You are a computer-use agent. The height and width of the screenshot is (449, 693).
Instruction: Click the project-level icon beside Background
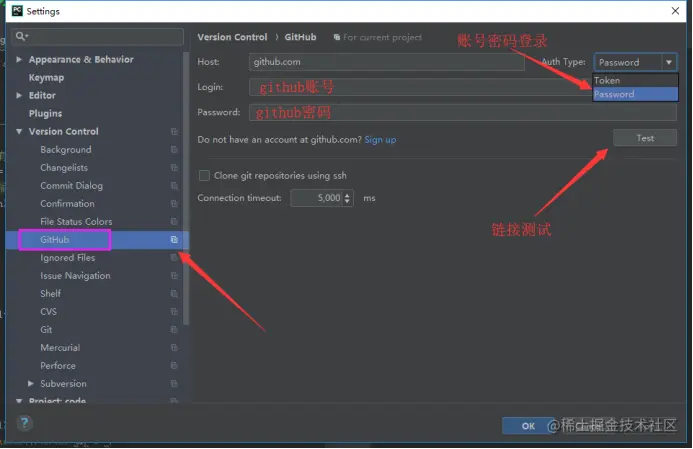[x=174, y=150]
